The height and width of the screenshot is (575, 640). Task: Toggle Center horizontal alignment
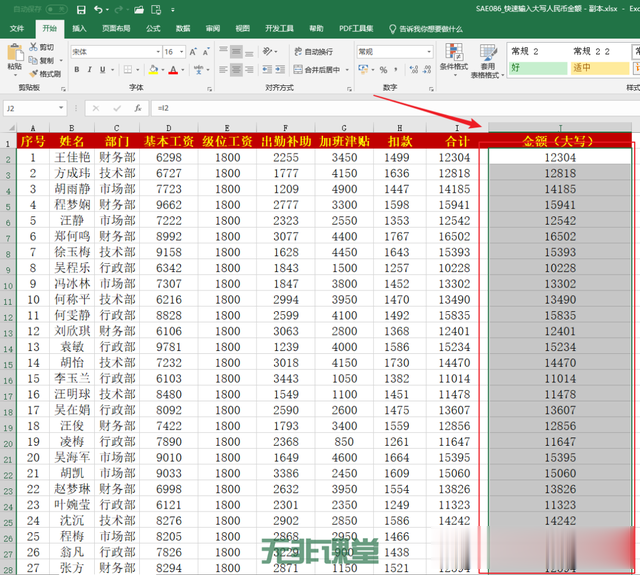236,70
